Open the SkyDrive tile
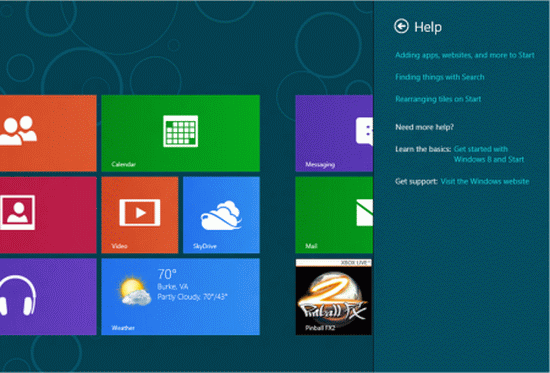This screenshot has width=550, height=373. pos(221,215)
